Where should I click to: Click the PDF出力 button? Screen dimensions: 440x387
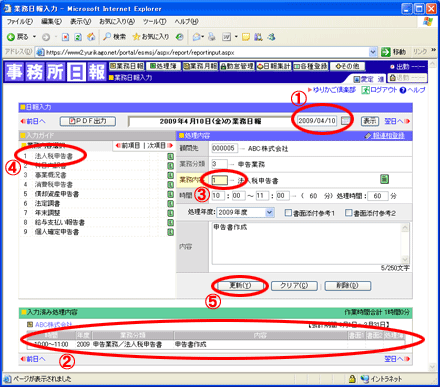pos(88,121)
